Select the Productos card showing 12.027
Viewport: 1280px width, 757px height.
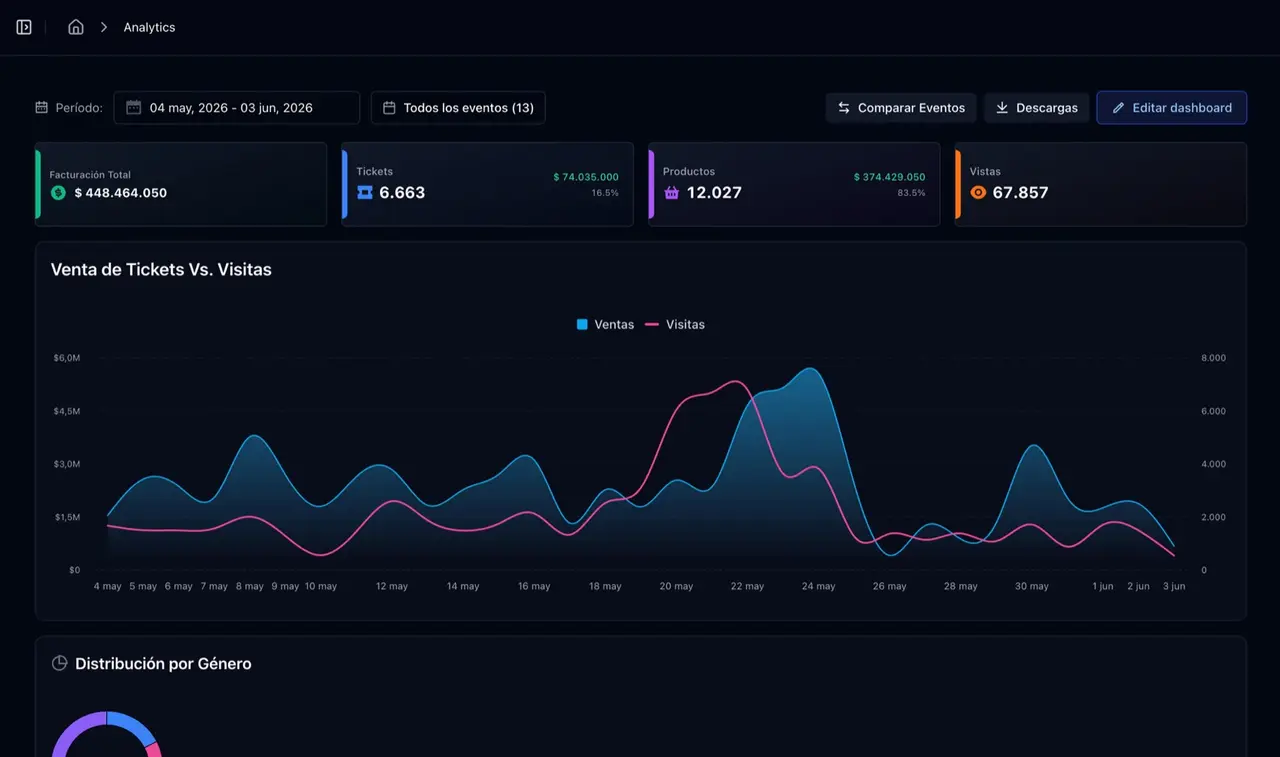point(794,184)
